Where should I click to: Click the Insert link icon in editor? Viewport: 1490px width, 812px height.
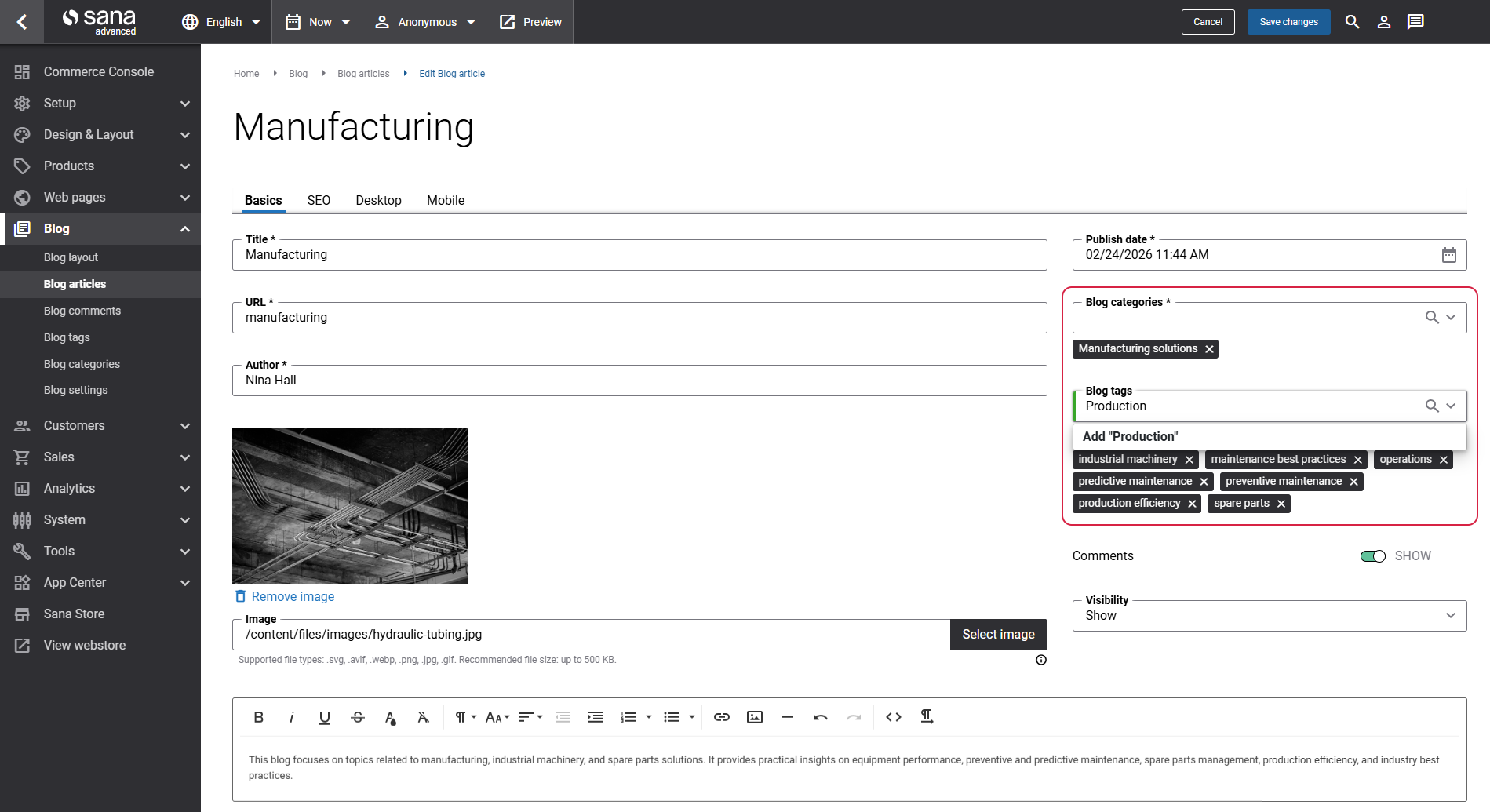click(x=721, y=717)
